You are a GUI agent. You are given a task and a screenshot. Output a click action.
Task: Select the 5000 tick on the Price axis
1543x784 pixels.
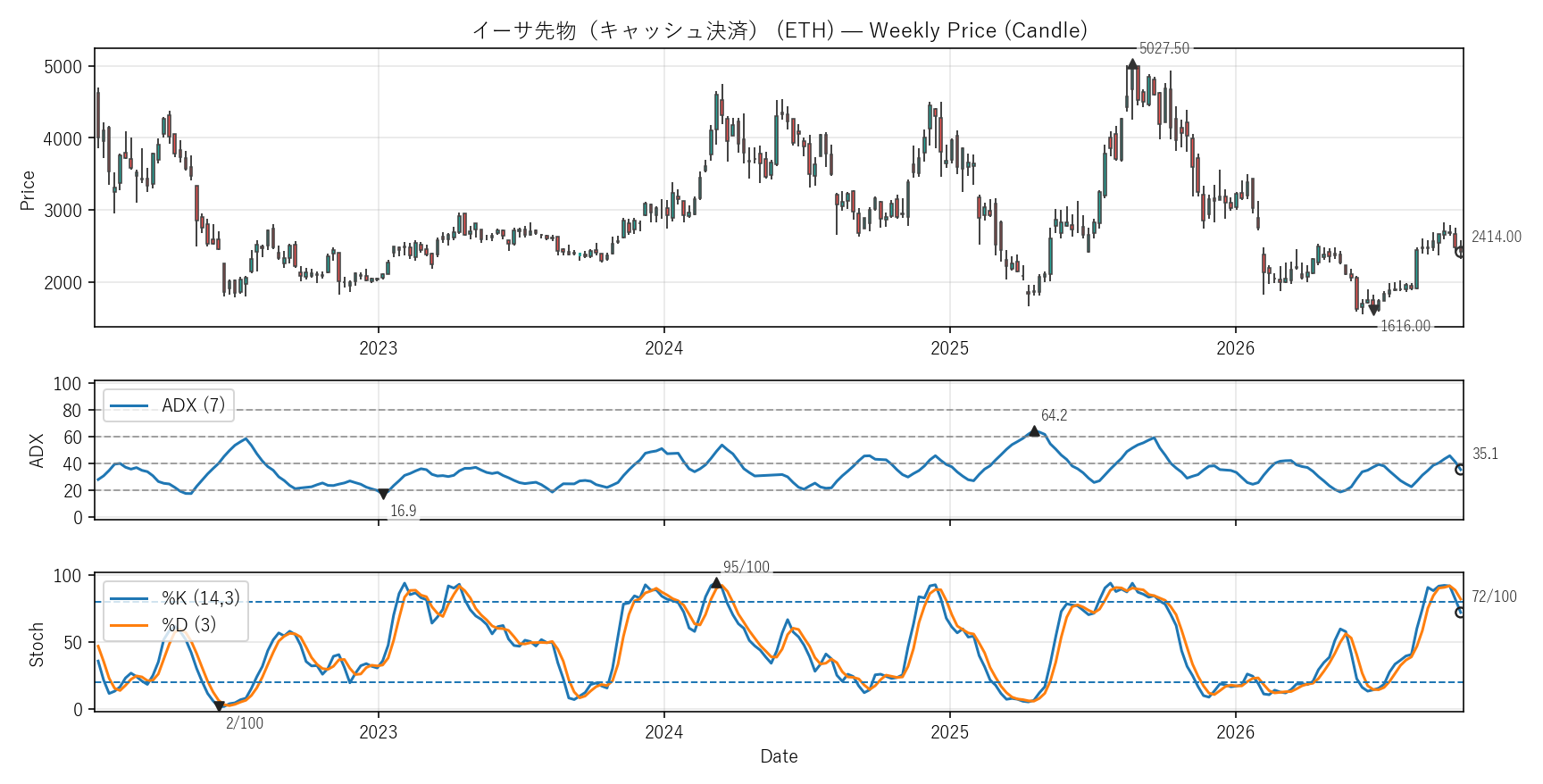tap(63, 66)
